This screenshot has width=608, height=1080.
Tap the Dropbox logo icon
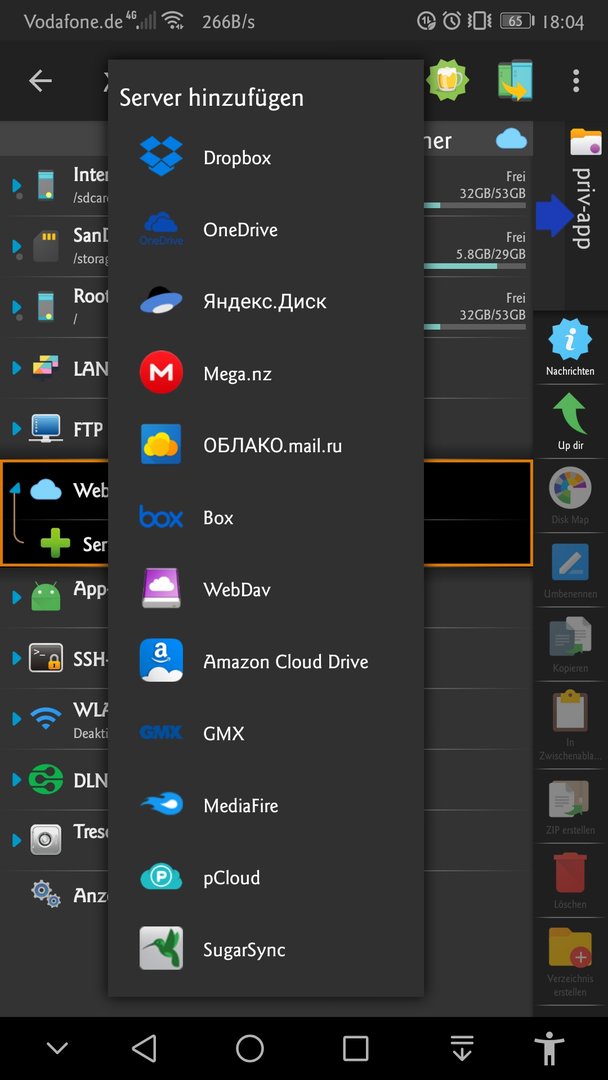(x=161, y=156)
